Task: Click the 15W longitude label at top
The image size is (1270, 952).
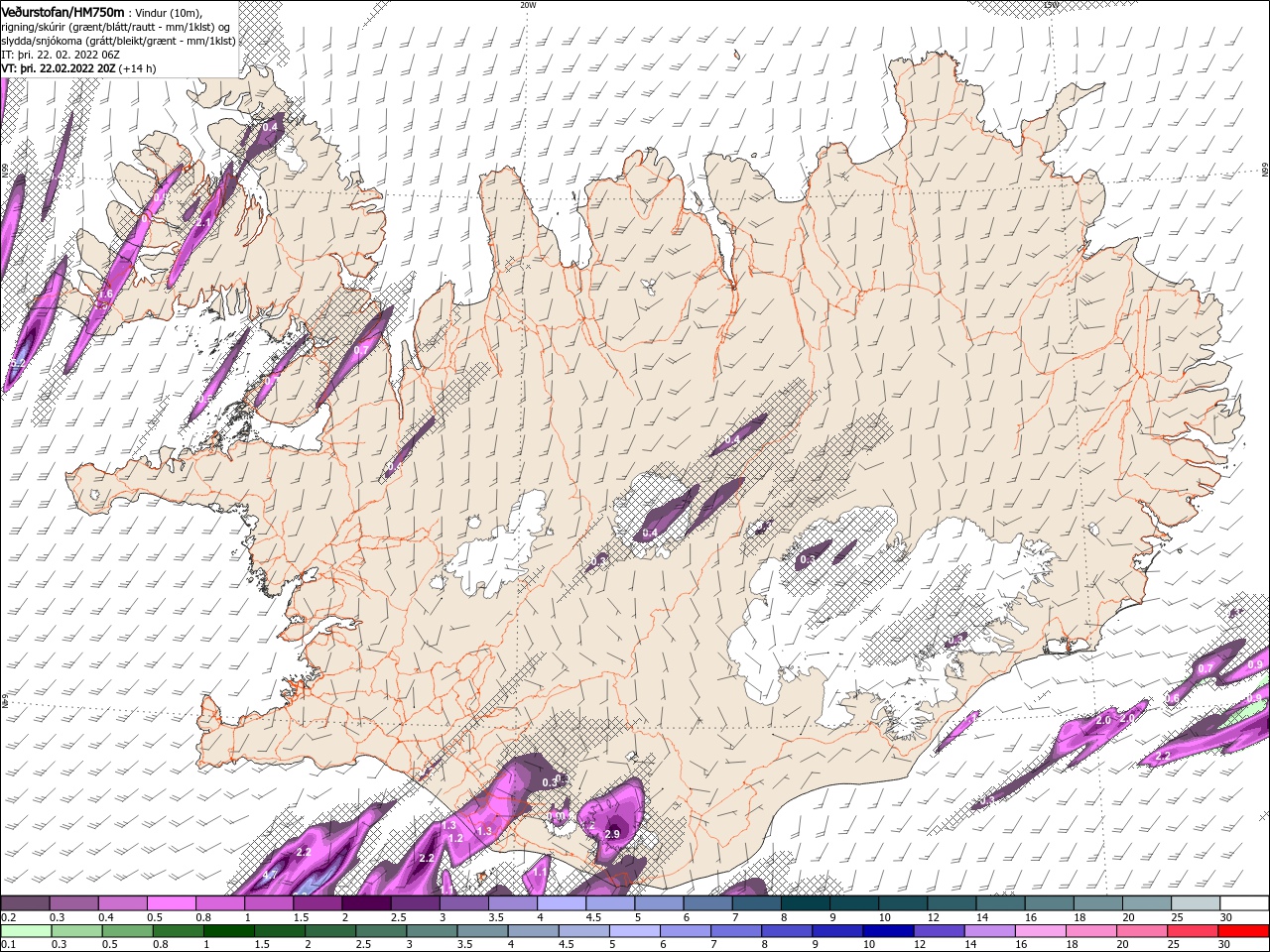Action: click(x=1051, y=5)
